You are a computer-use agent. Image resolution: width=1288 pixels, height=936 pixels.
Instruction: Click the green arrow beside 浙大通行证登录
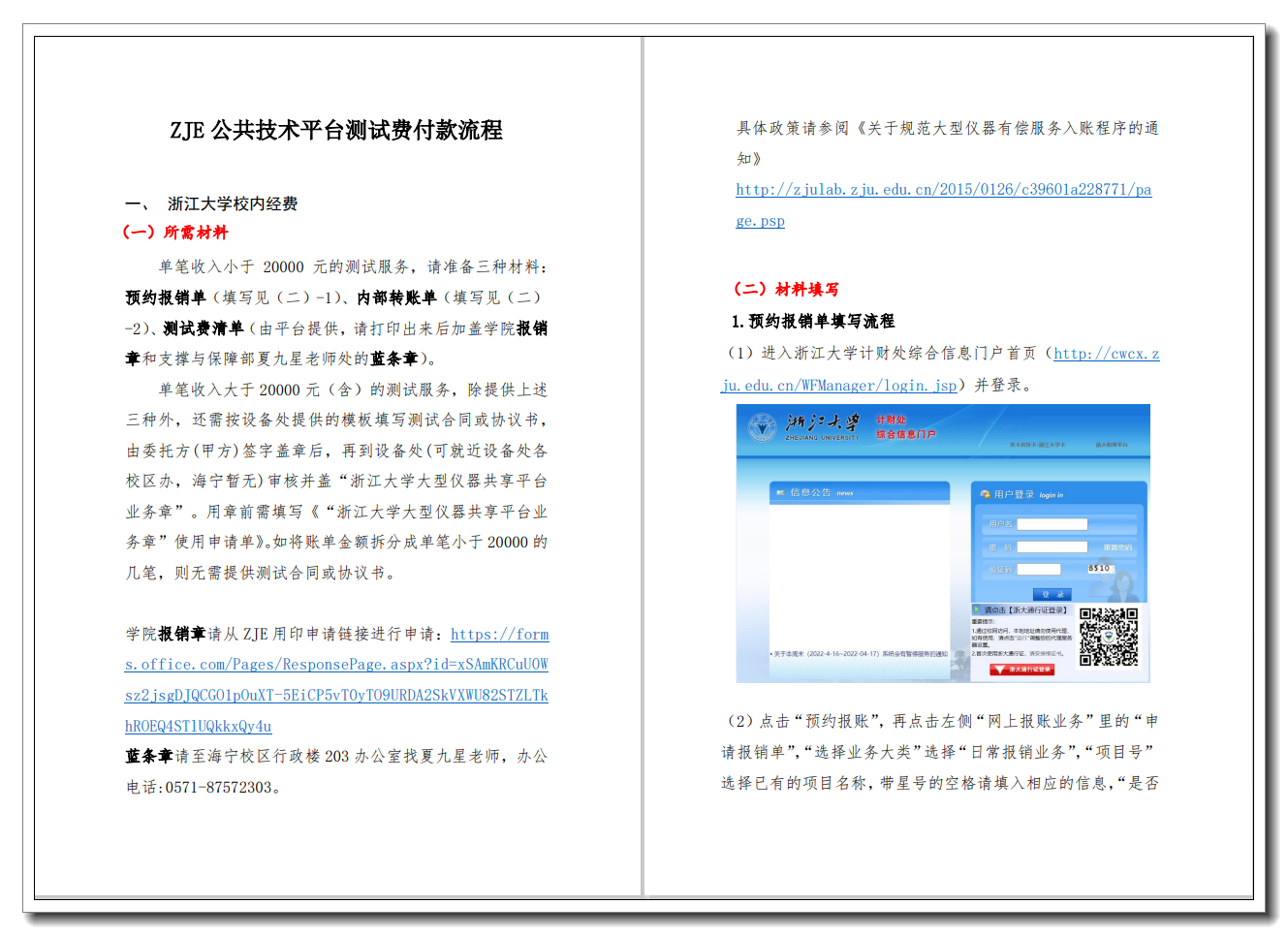977,610
